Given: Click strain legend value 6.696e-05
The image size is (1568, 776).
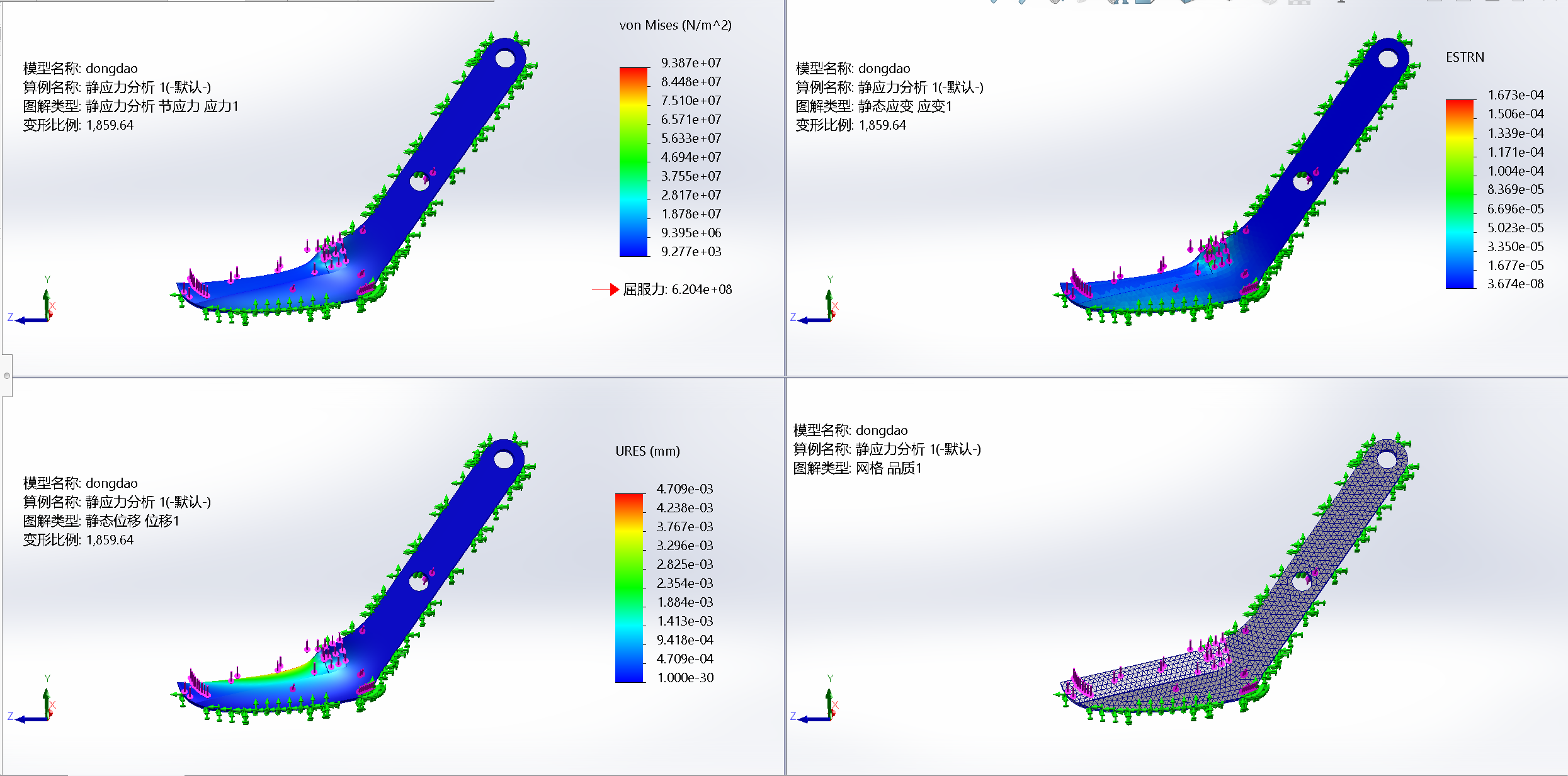Looking at the screenshot, I should tap(1516, 209).
